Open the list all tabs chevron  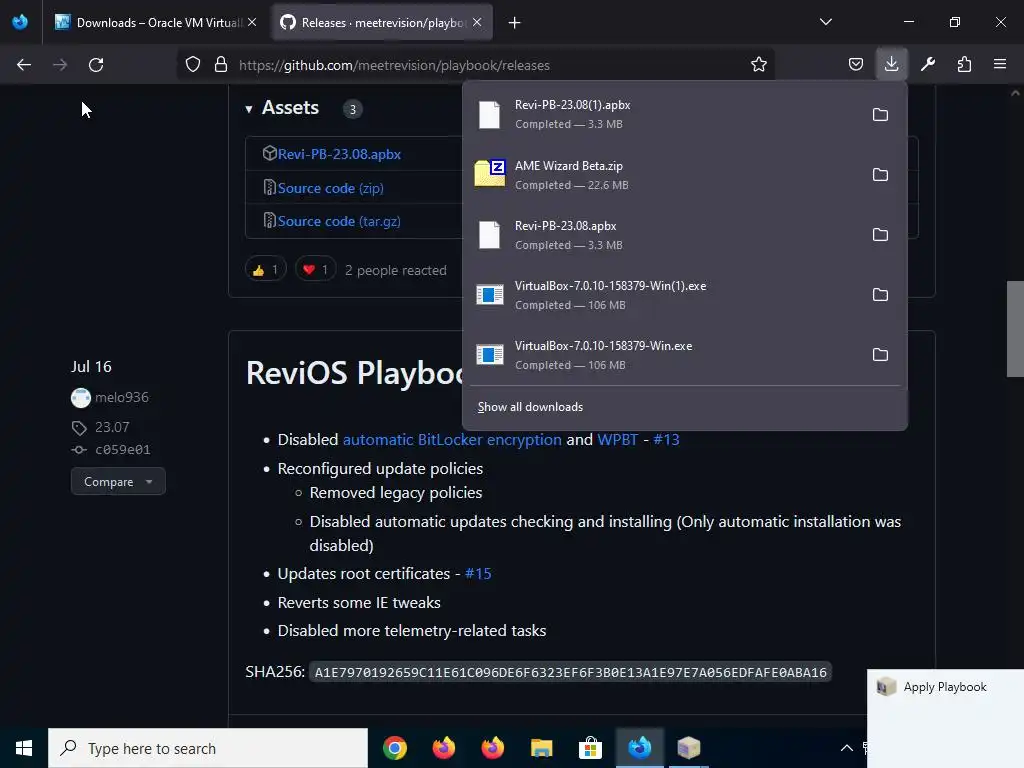coord(825,22)
